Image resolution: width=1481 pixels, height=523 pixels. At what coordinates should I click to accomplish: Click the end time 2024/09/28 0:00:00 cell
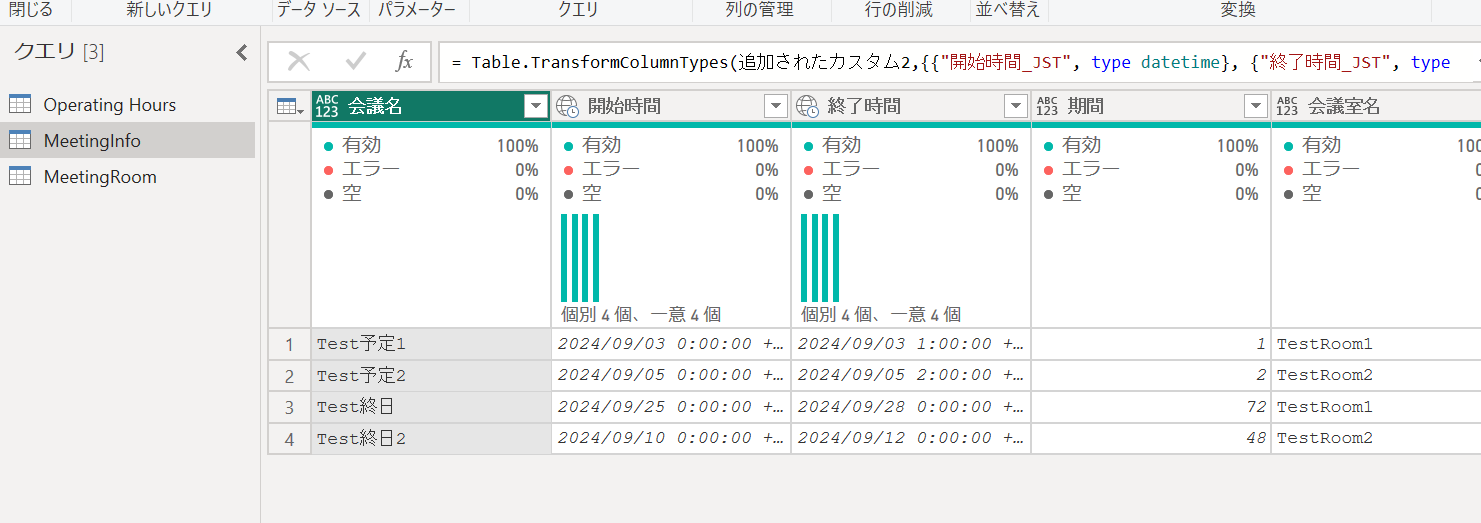click(911, 407)
